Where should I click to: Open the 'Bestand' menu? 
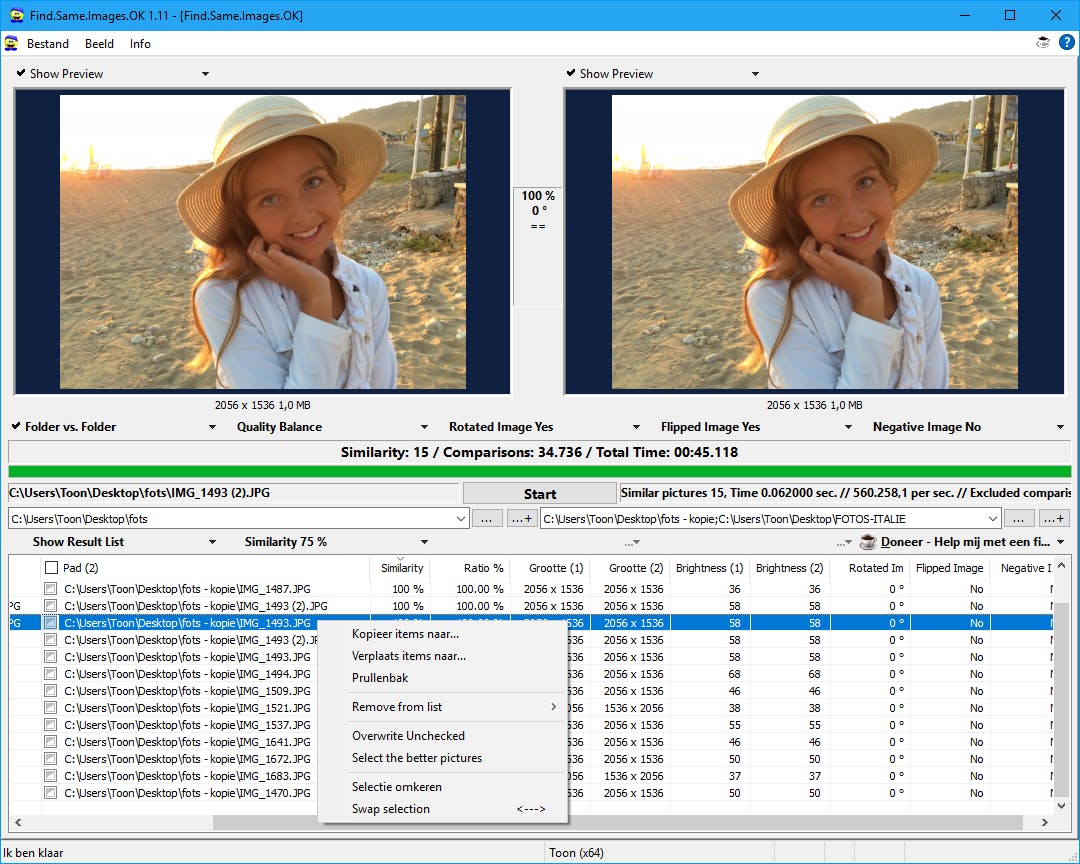48,44
